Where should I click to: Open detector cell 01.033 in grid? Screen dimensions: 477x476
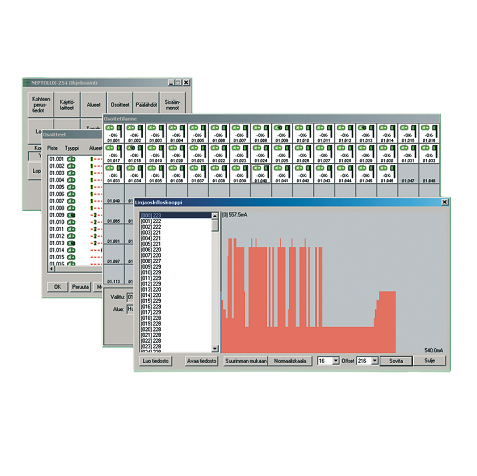click(114, 174)
